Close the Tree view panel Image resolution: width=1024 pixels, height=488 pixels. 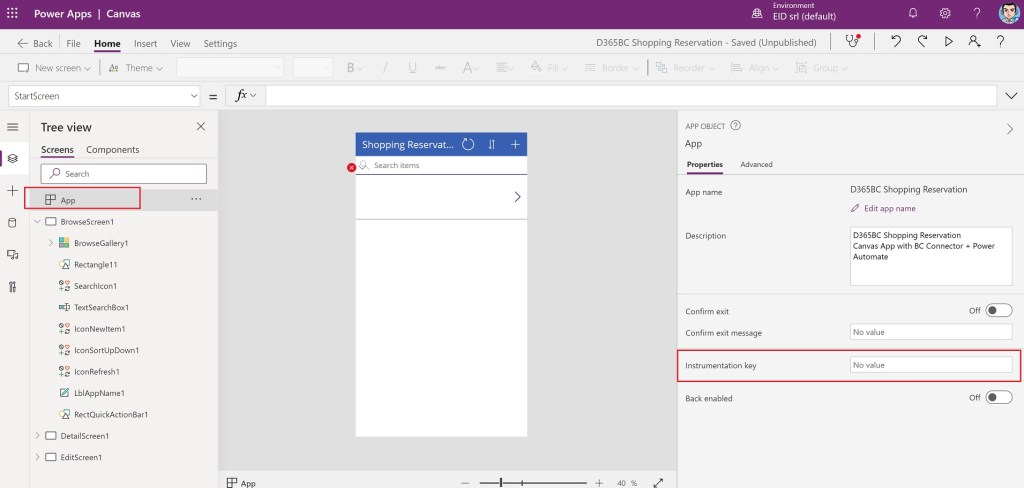click(201, 127)
